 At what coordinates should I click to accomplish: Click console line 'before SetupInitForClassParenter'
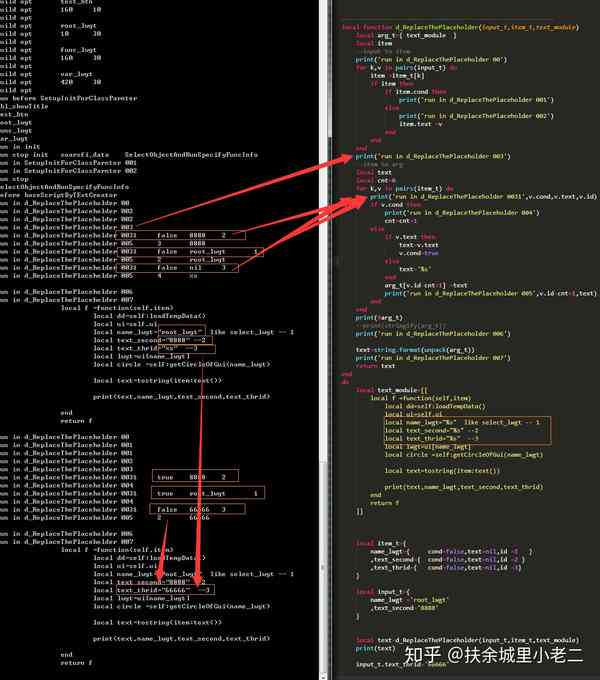[x=69, y=98]
